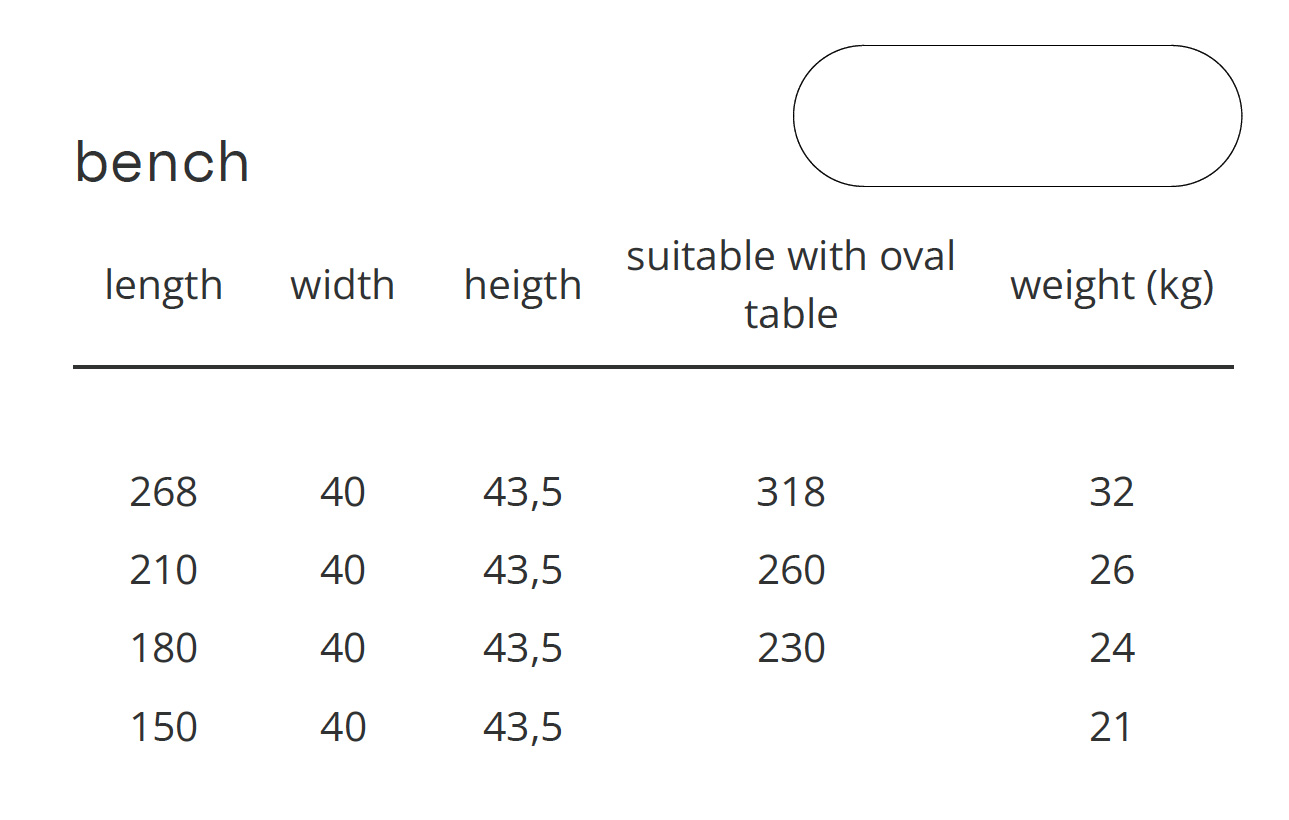The image size is (1289, 820).
Task: Select the 'width' column header
Action: tap(342, 286)
